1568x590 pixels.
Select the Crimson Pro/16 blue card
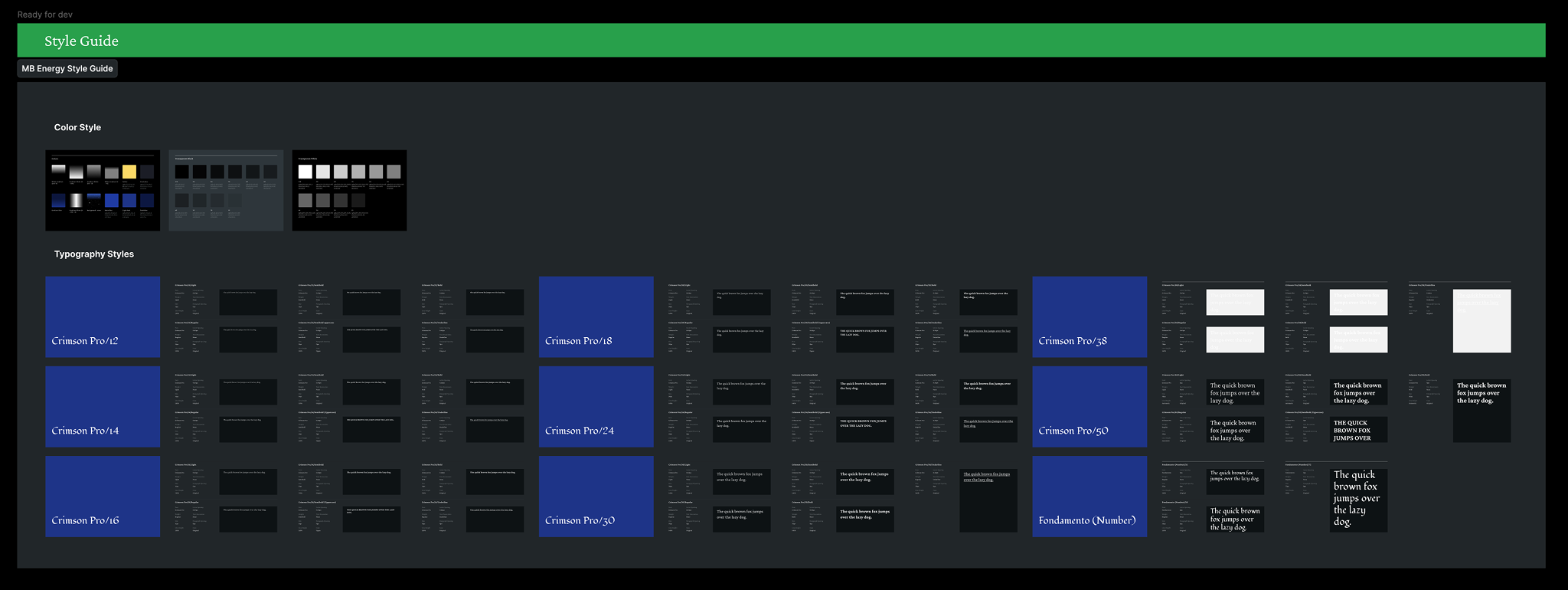pos(103,496)
